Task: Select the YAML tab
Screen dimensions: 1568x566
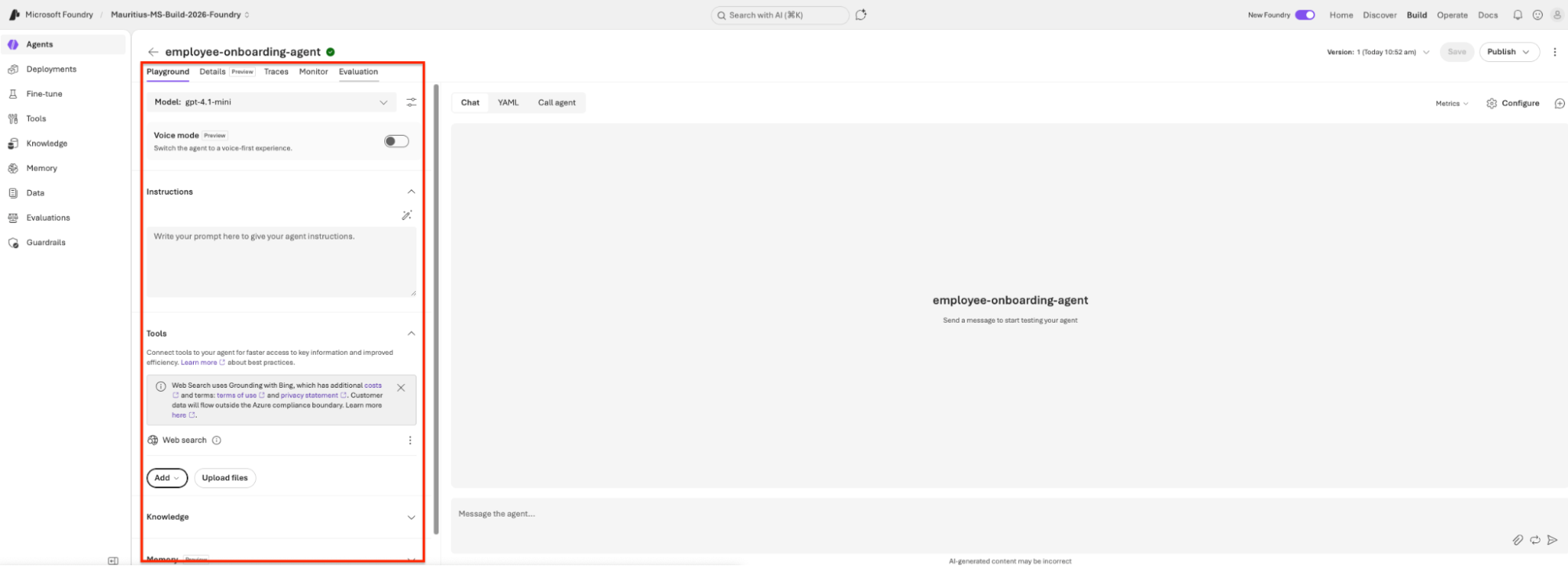Action: [x=508, y=103]
